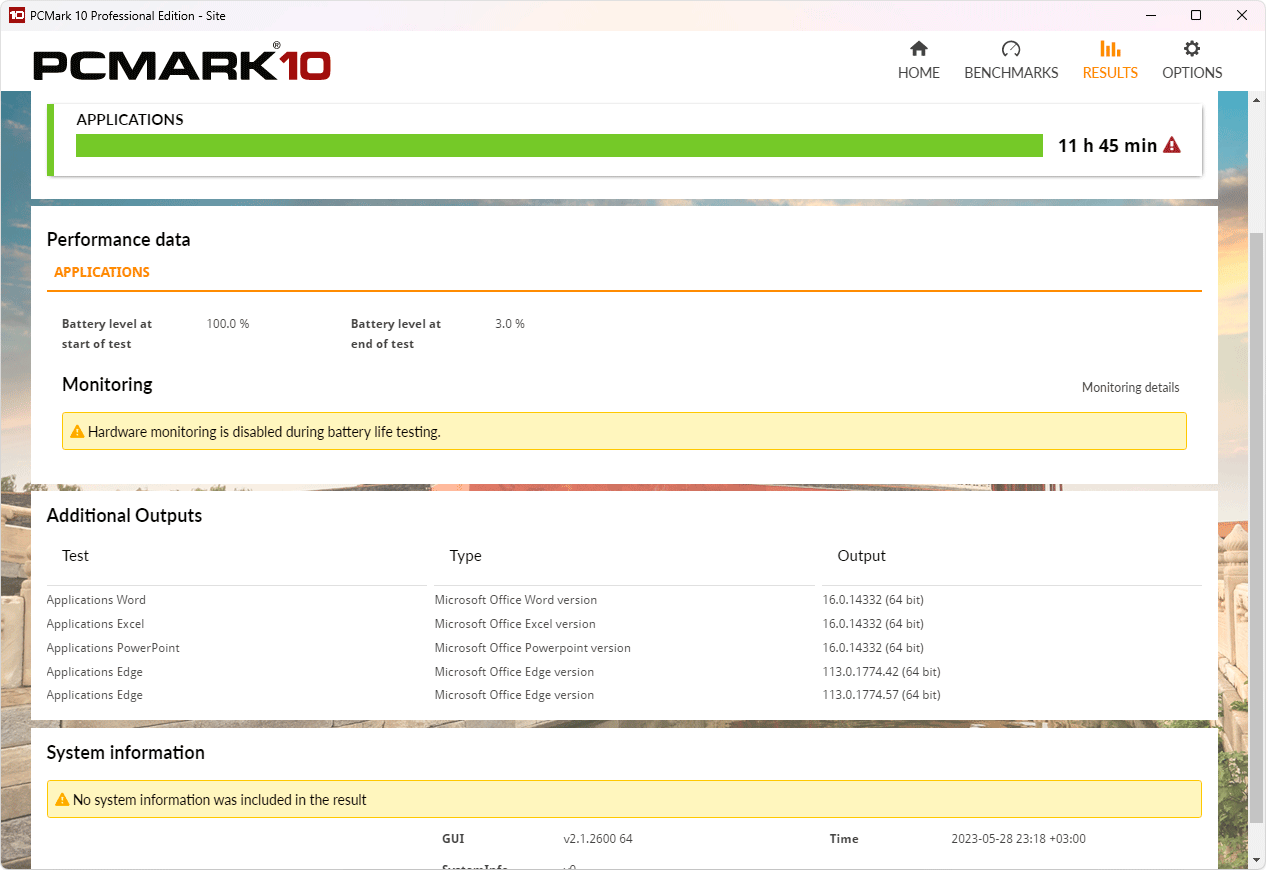Click scrollbar down arrow

coord(1257,860)
